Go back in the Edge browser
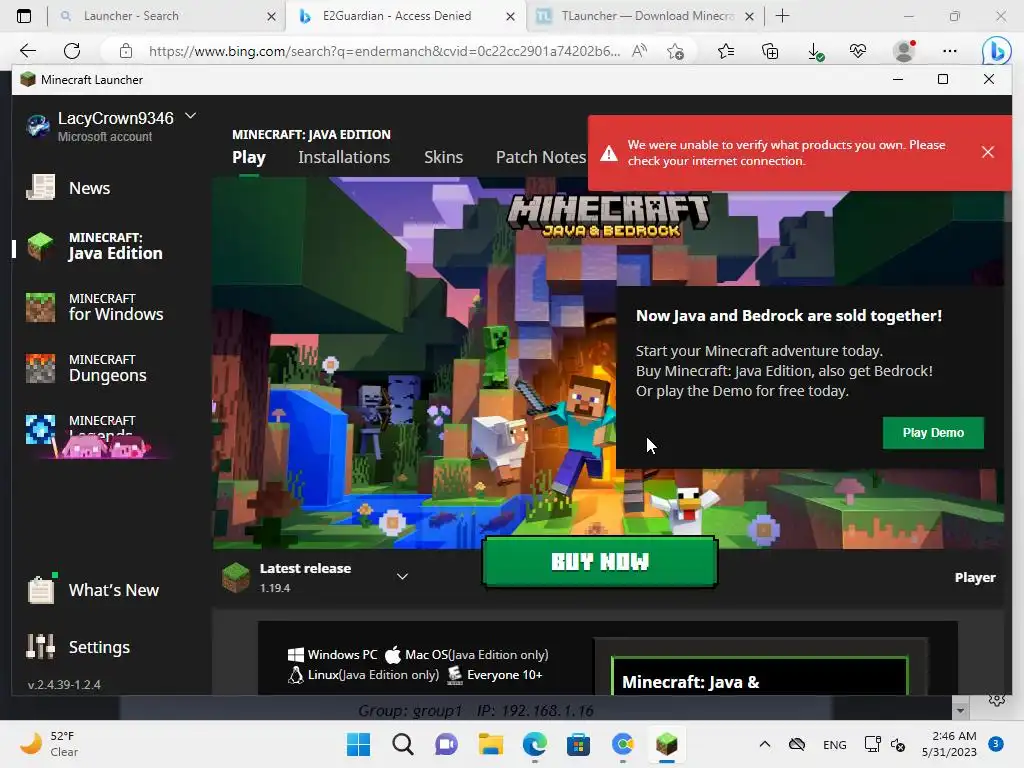Image resolution: width=1024 pixels, height=768 pixels. [x=27, y=51]
